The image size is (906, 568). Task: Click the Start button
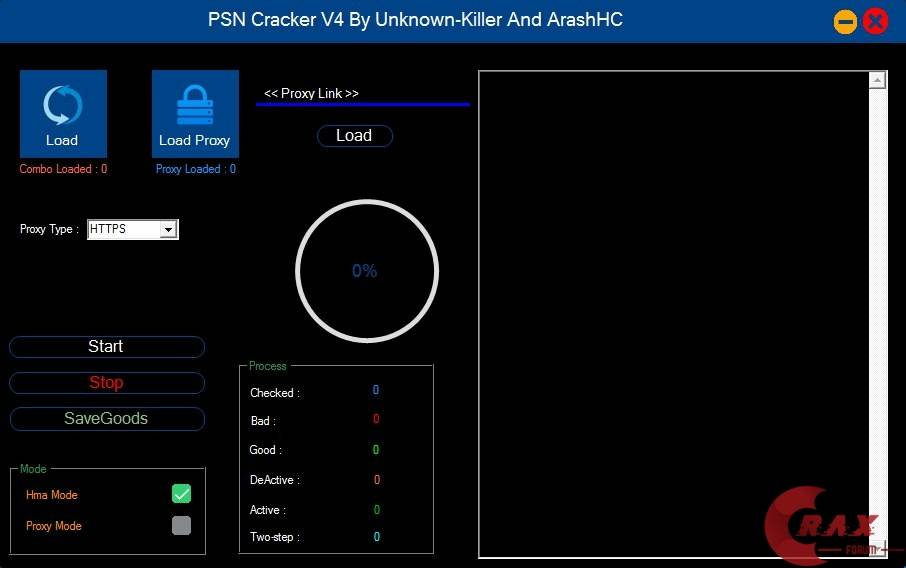107,347
